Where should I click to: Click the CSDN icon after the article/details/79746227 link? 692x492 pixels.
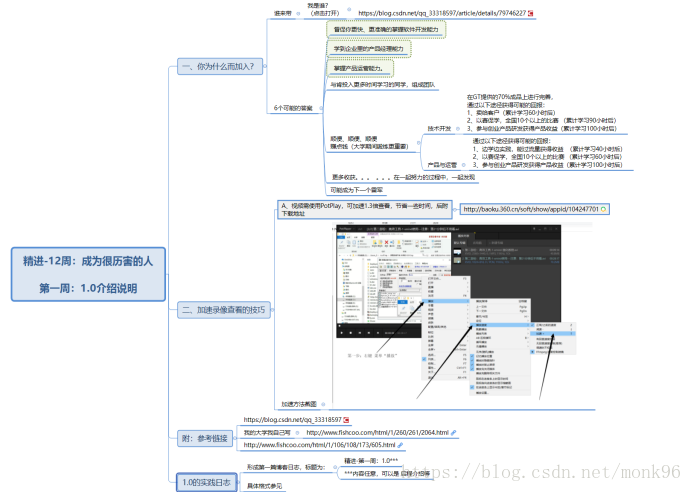(x=530, y=13)
